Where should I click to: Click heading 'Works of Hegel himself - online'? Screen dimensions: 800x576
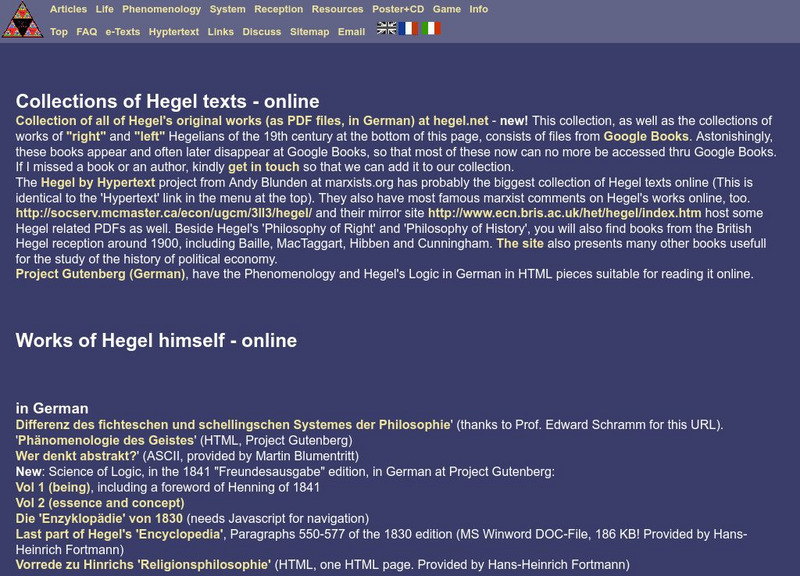(156, 340)
